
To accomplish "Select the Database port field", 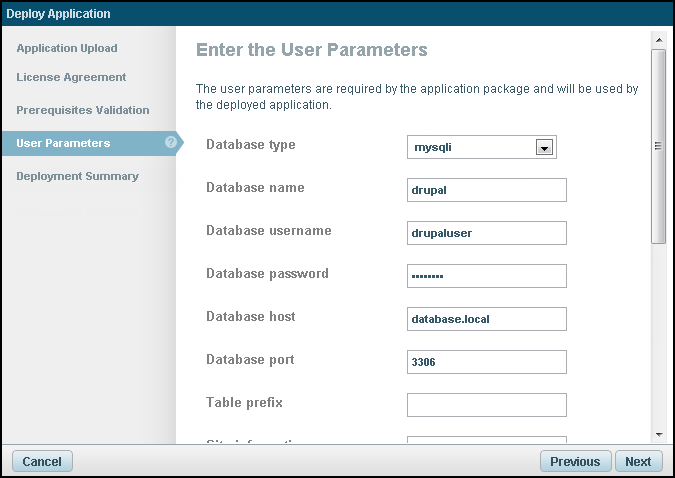I will (486, 362).
